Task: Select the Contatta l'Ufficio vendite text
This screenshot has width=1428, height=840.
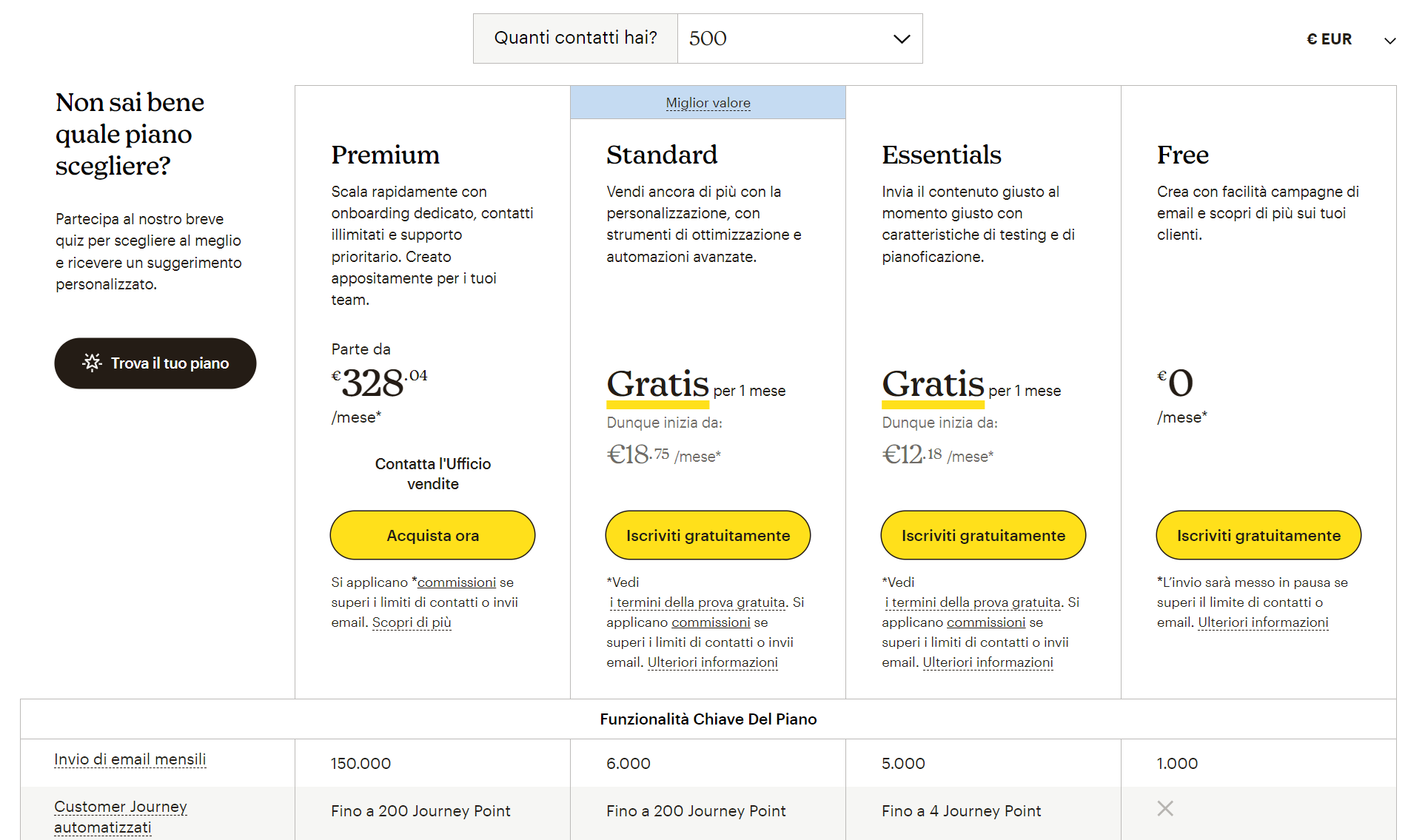Action: [x=432, y=474]
